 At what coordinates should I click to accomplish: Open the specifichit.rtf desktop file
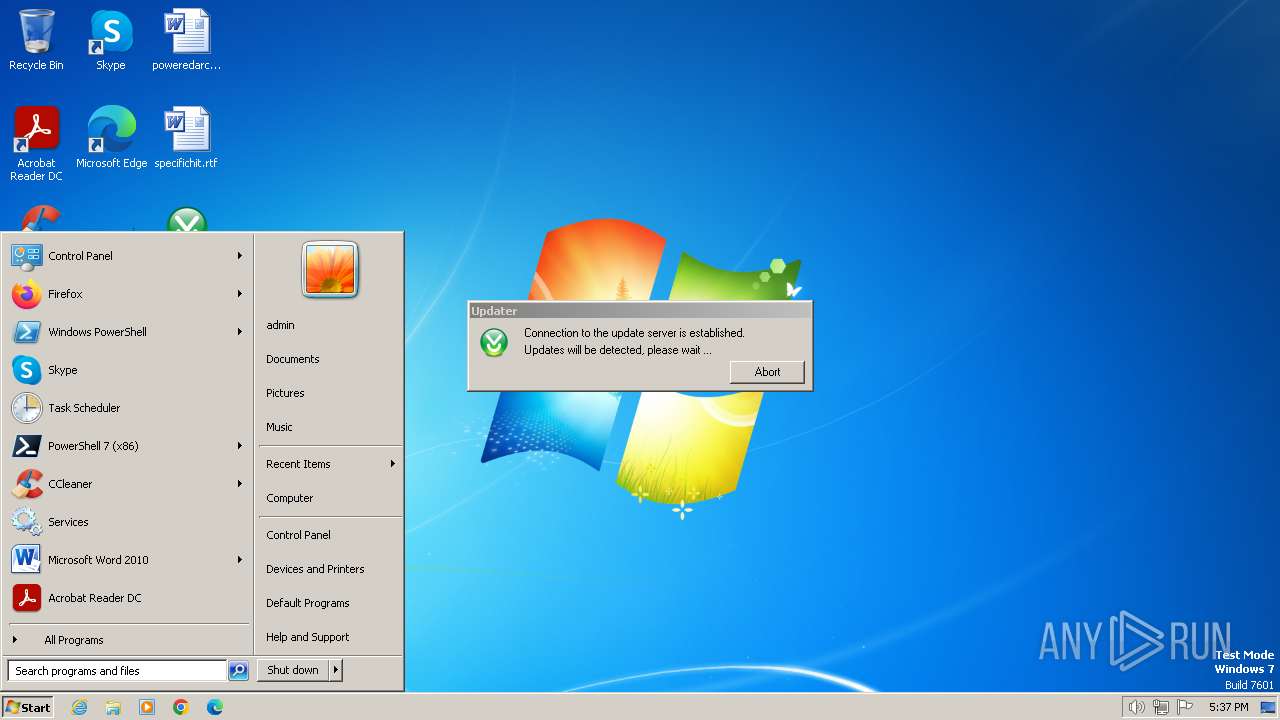[x=186, y=137]
